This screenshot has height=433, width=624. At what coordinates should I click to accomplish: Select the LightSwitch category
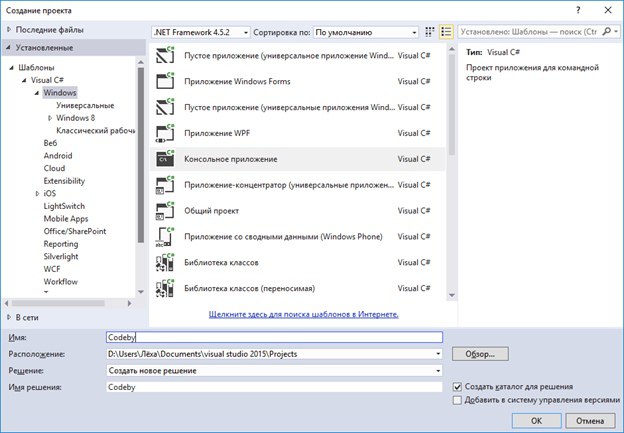(64, 206)
